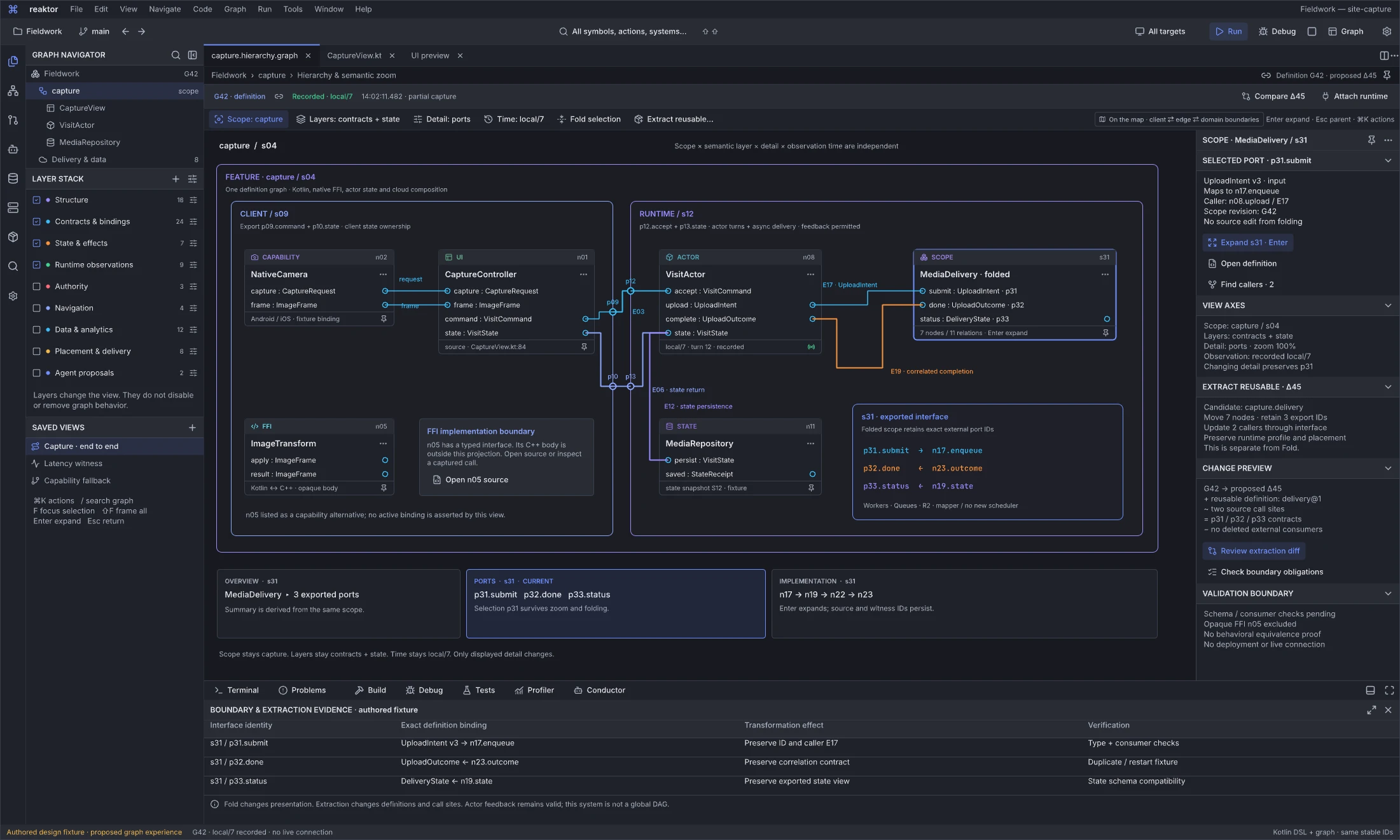The image size is (1400, 840).
Task: Open the VisitActor node more-options menu
Action: (810, 275)
